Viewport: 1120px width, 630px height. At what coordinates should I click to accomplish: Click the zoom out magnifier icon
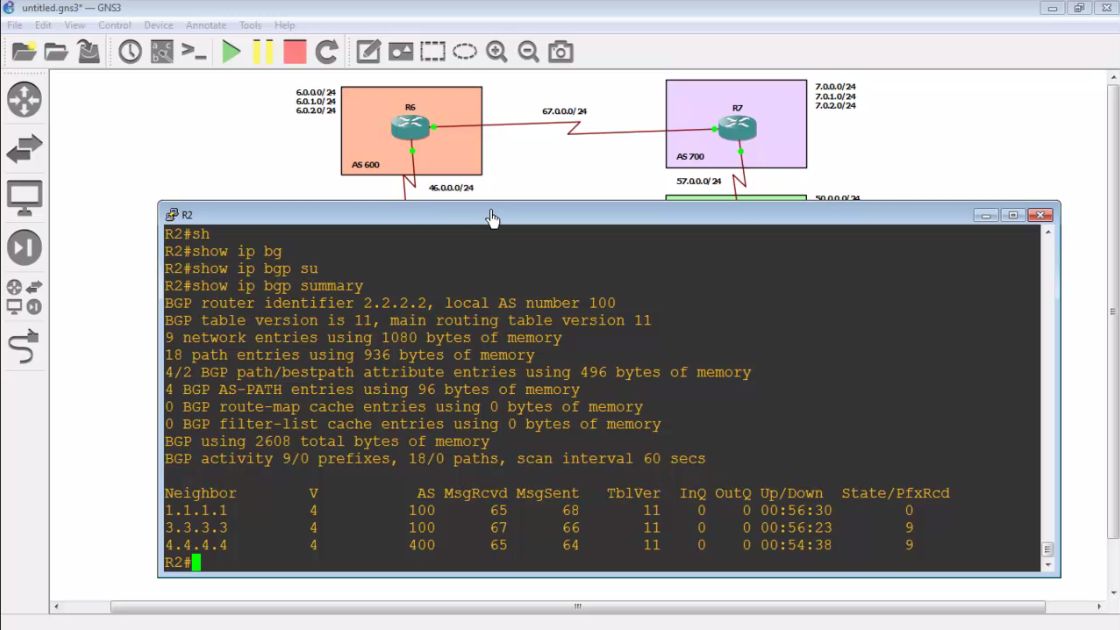point(528,52)
